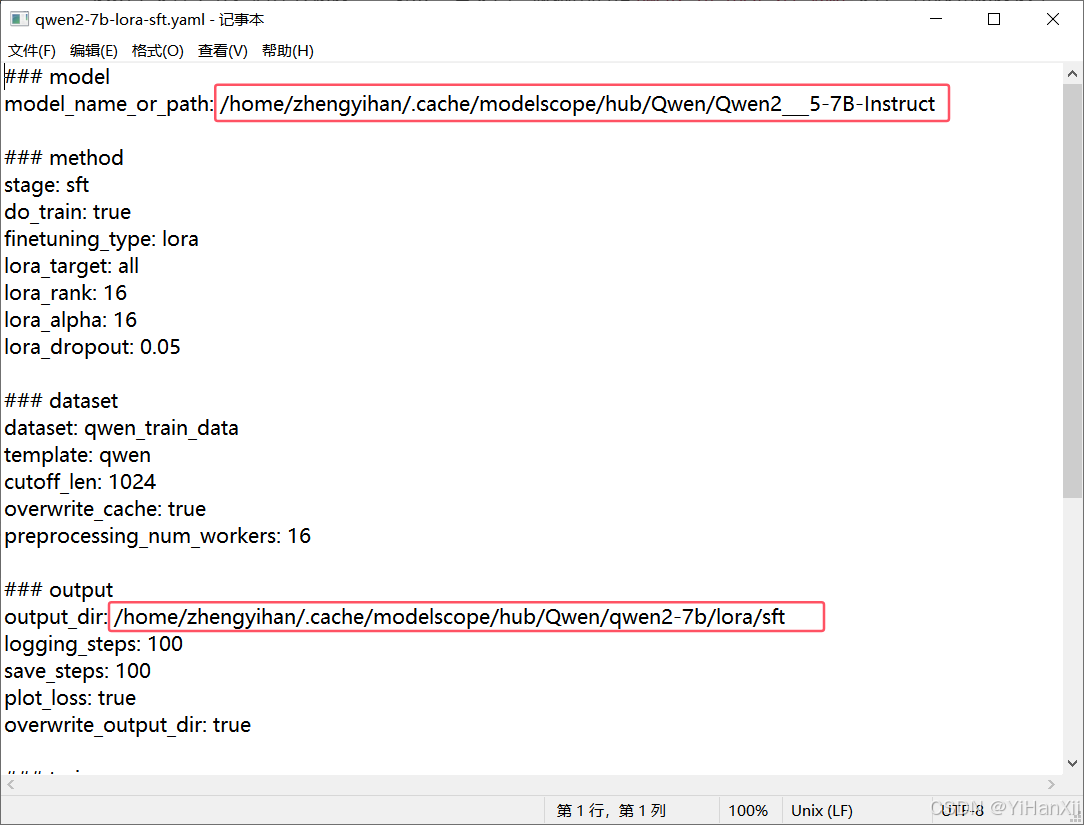This screenshot has height=825, width=1084.
Task: Click the output_dir key text
Action: pos(55,617)
